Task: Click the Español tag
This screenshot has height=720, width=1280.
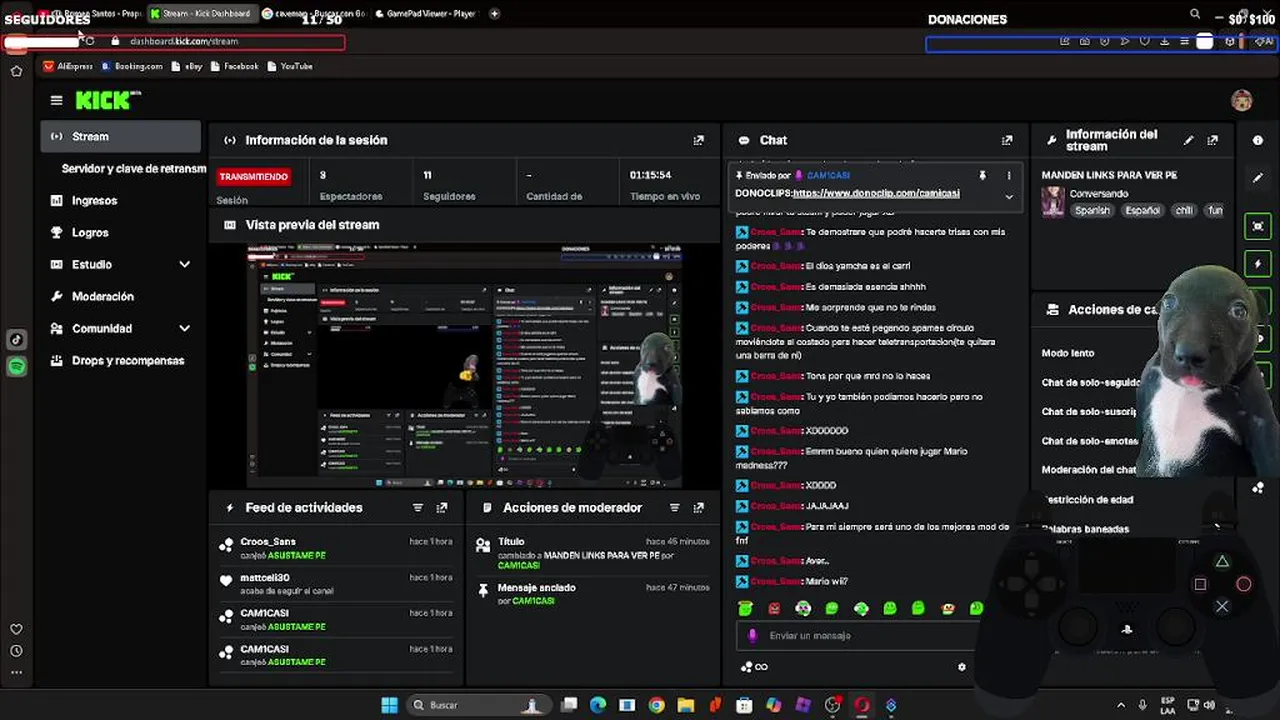Action: pyautogui.click(x=1142, y=211)
